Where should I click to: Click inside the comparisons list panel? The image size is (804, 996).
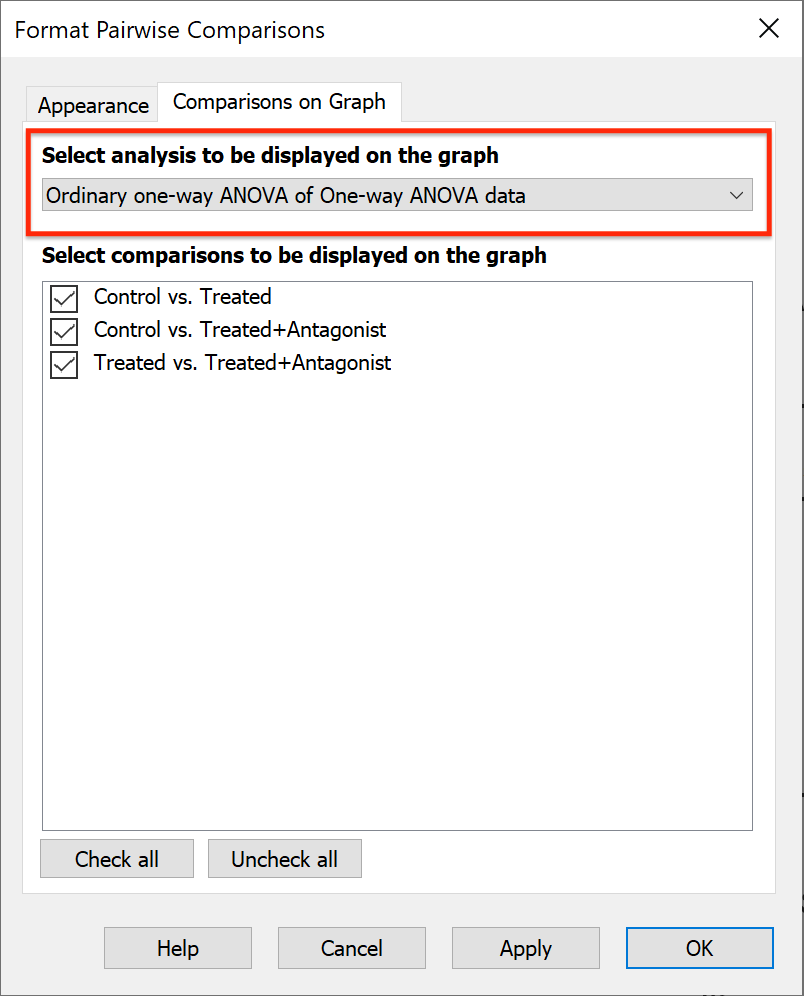tap(396, 600)
